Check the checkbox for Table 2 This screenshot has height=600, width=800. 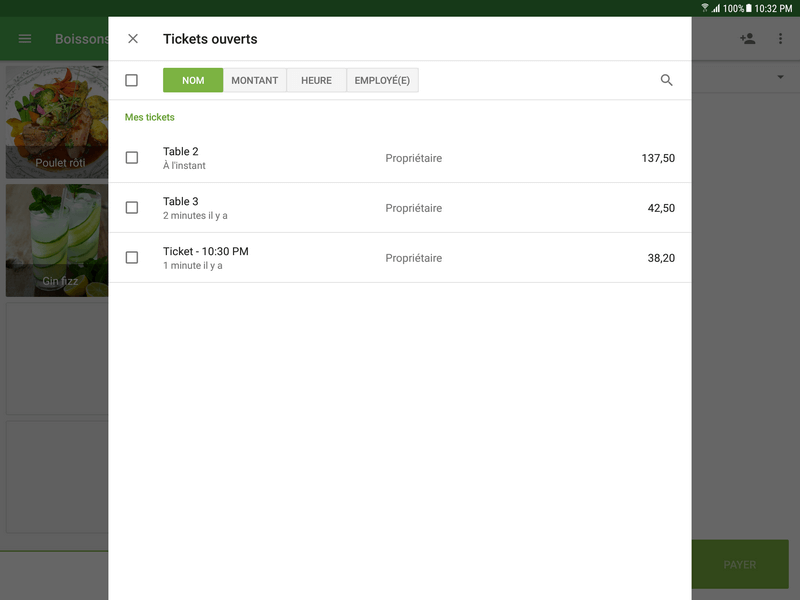[131, 157]
